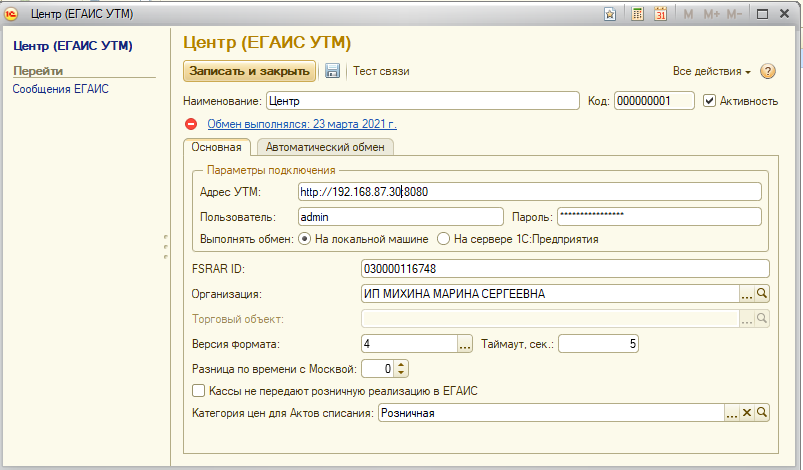Click the 1C application logo icon
Viewport: 803px width, 470px height.
11,14
